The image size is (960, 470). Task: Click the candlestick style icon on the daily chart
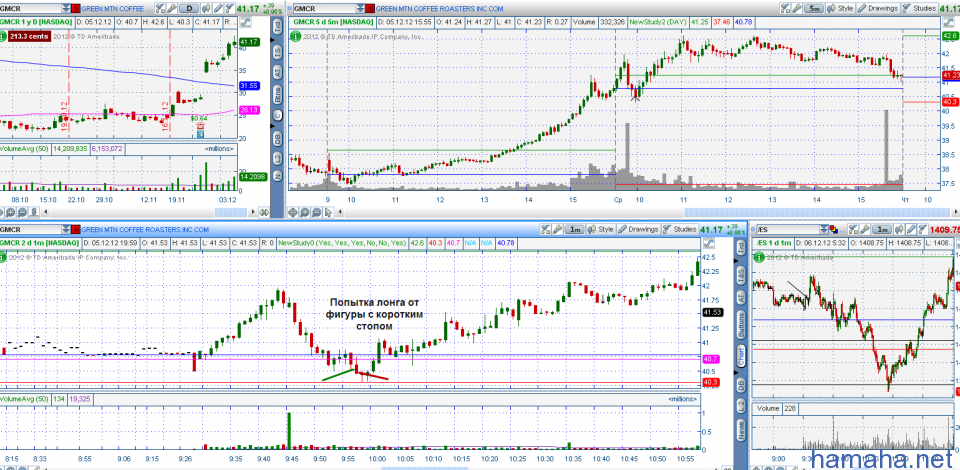coord(206,9)
